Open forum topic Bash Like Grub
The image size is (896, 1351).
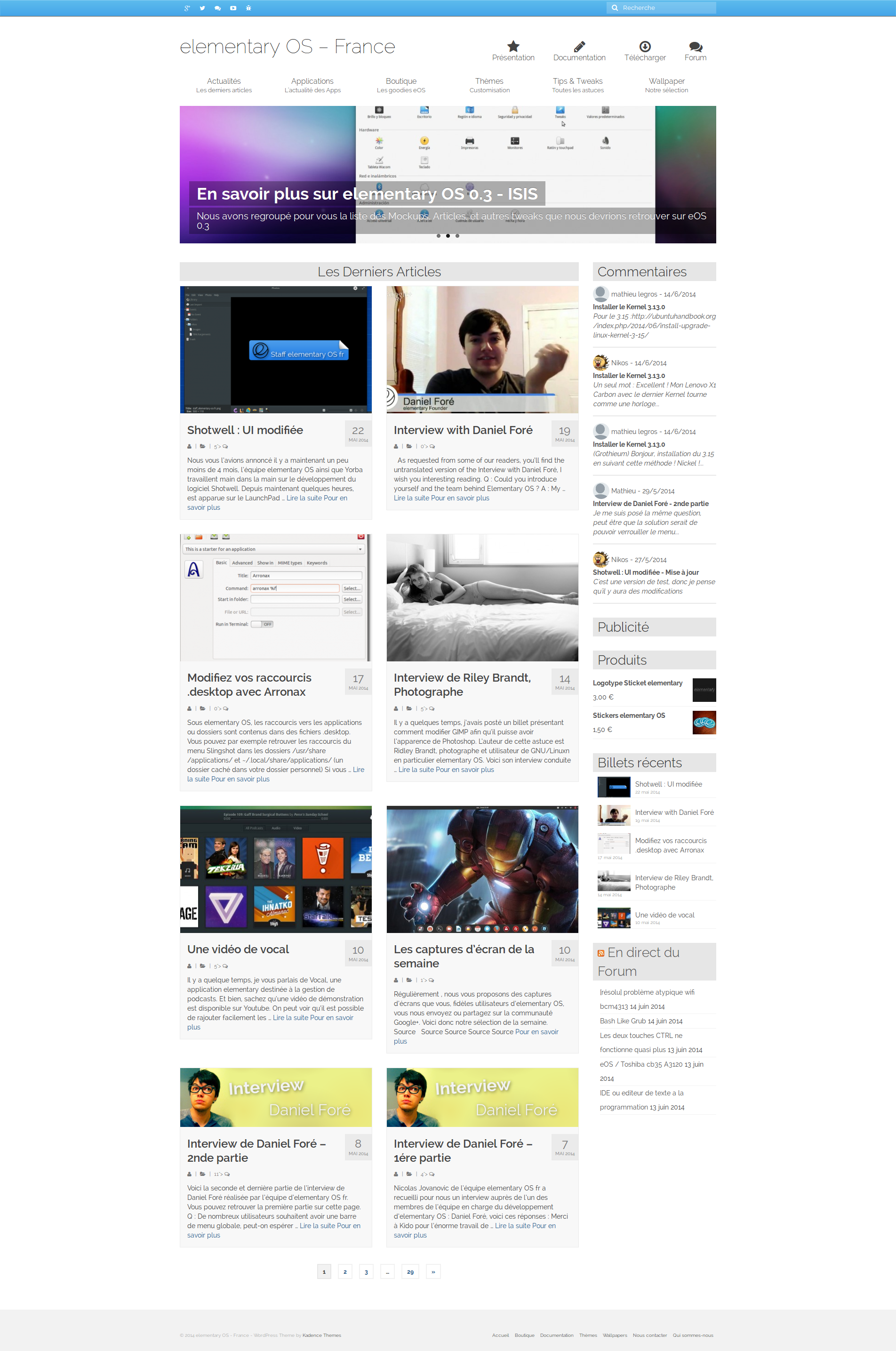(623, 1021)
